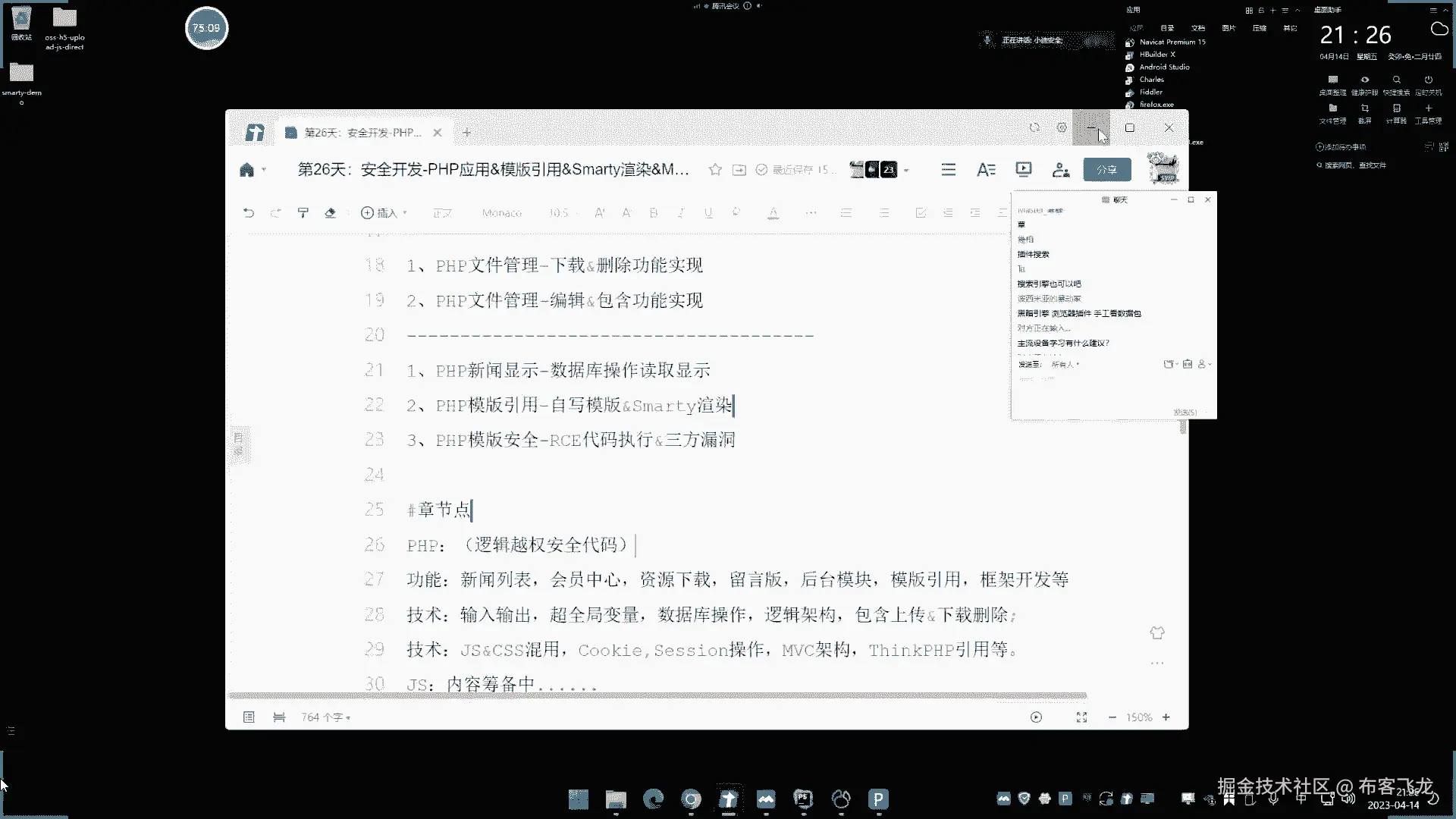Star this document as favorite
The width and height of the screenshot is (1456, 819).
714,170
